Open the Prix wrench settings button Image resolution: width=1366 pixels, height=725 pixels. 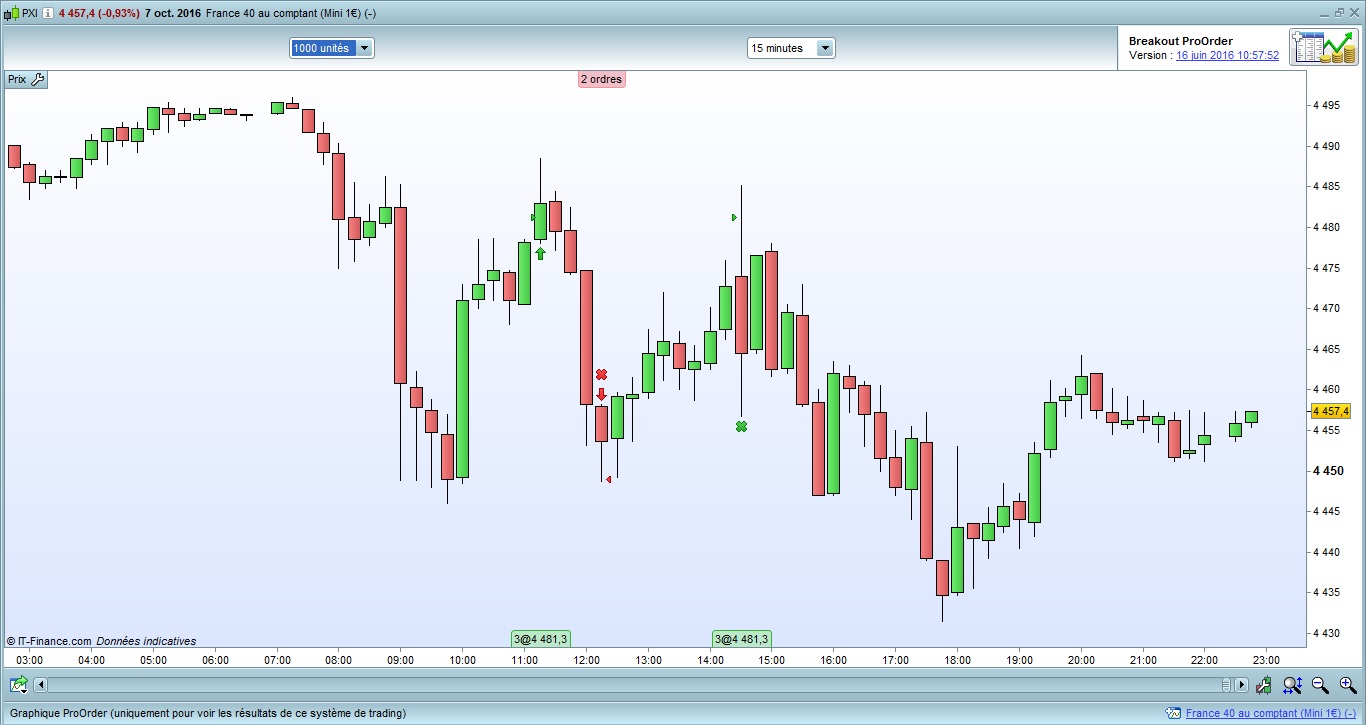pyautogui.click(x=38, y=79)
